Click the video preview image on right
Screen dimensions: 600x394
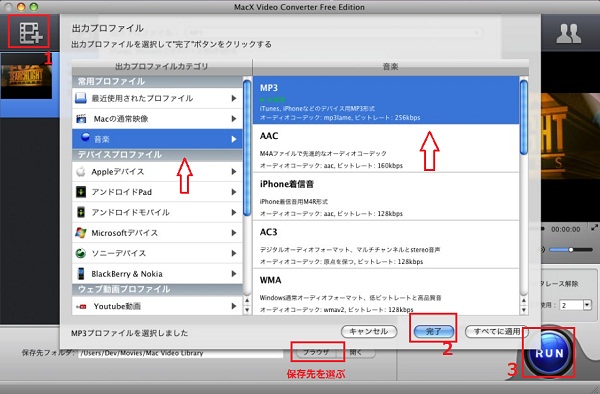click(x=570, y=136)
